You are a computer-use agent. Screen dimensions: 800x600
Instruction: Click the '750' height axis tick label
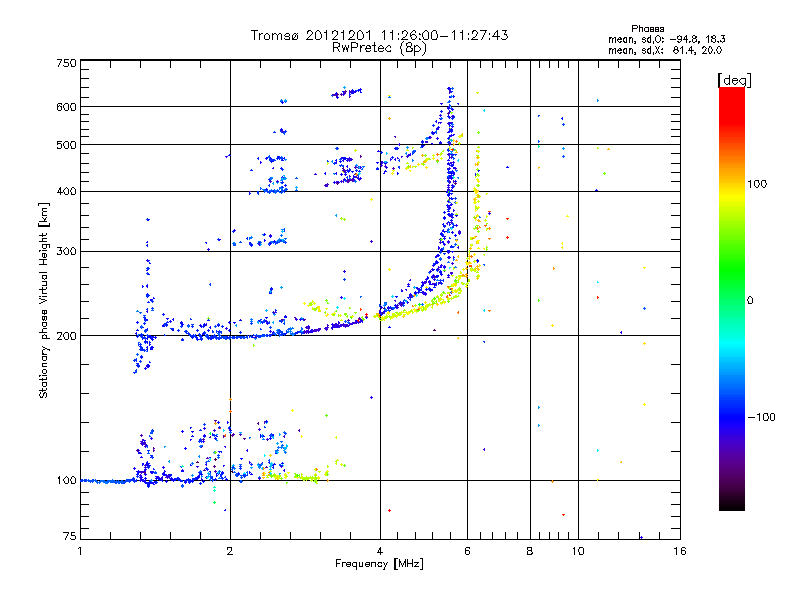[67, 63]
